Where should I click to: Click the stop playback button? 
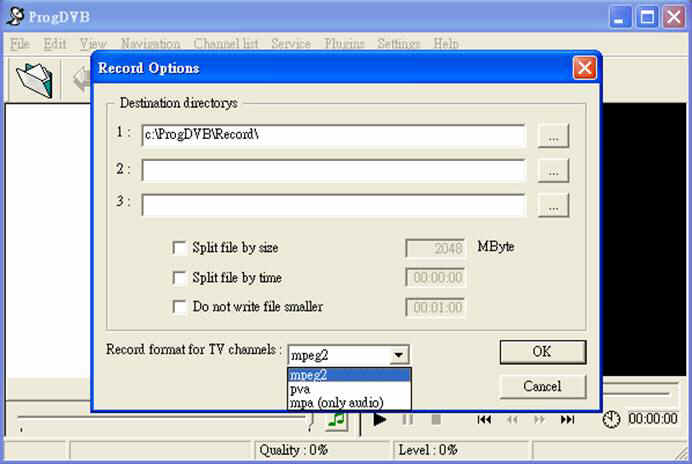(436, 419)
